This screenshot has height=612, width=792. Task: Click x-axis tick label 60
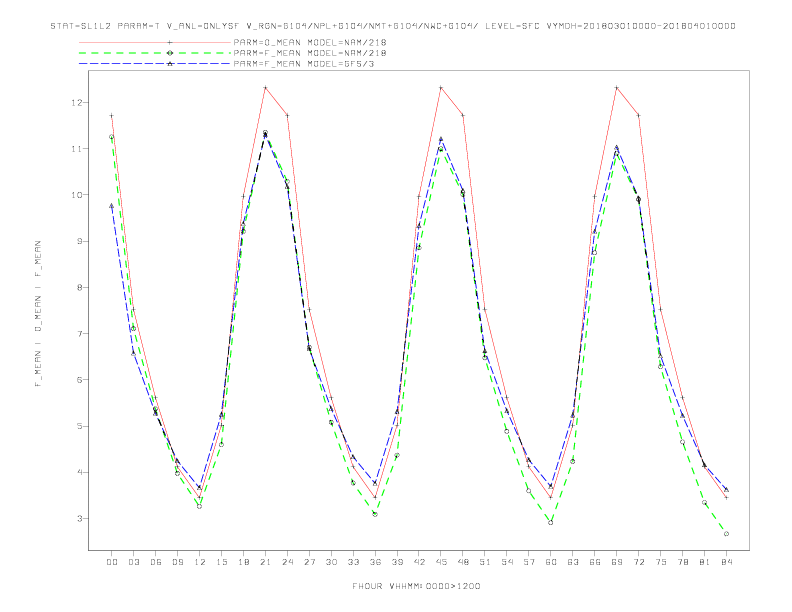(x=551, y=562)
